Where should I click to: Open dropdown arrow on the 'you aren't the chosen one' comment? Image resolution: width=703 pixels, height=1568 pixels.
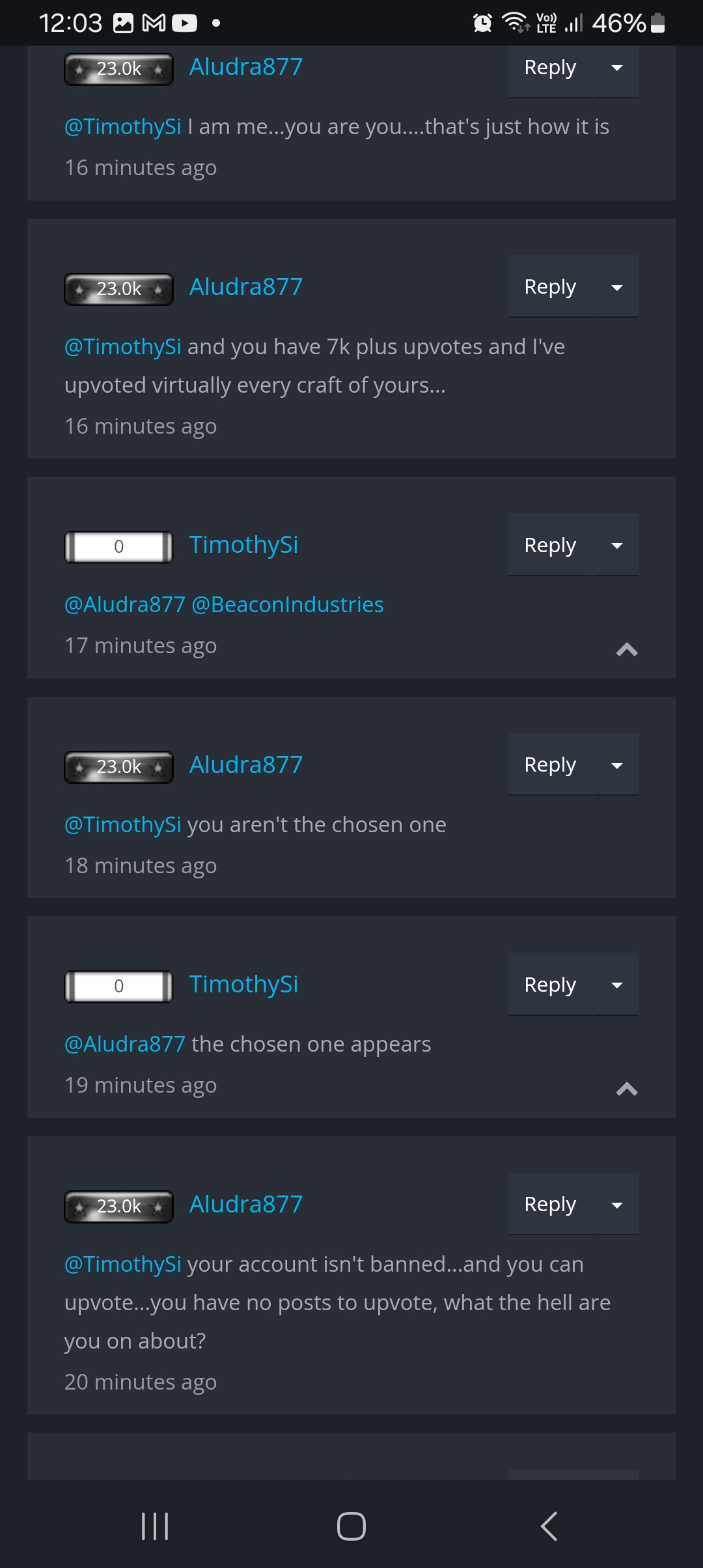pyautogui.click(x=616, y=765)
